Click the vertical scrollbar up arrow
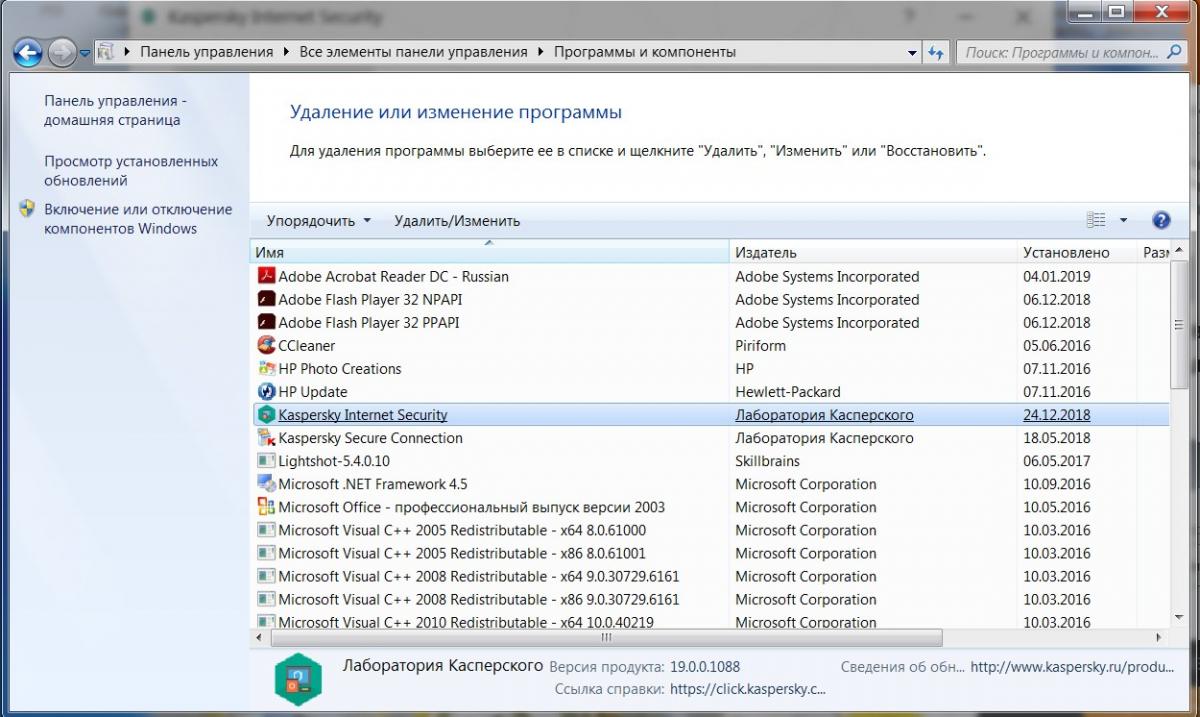Viewport: 1200px width, 717px height. (1179, 250)
